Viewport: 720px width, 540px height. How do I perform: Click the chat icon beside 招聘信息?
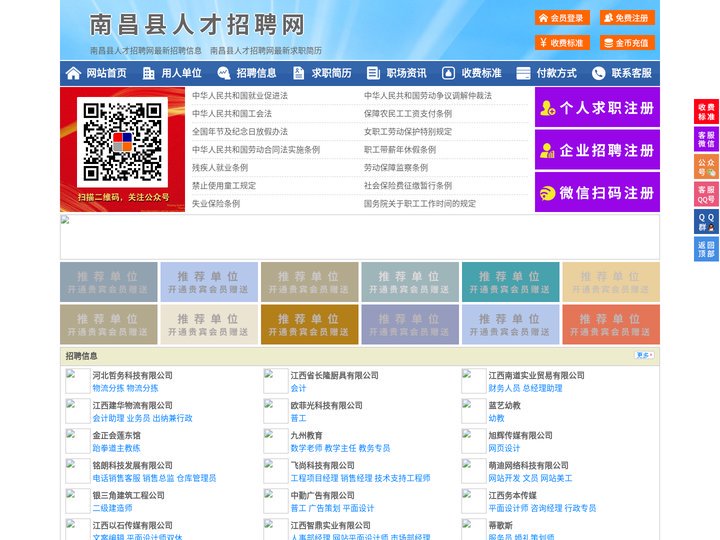[224, 73]
